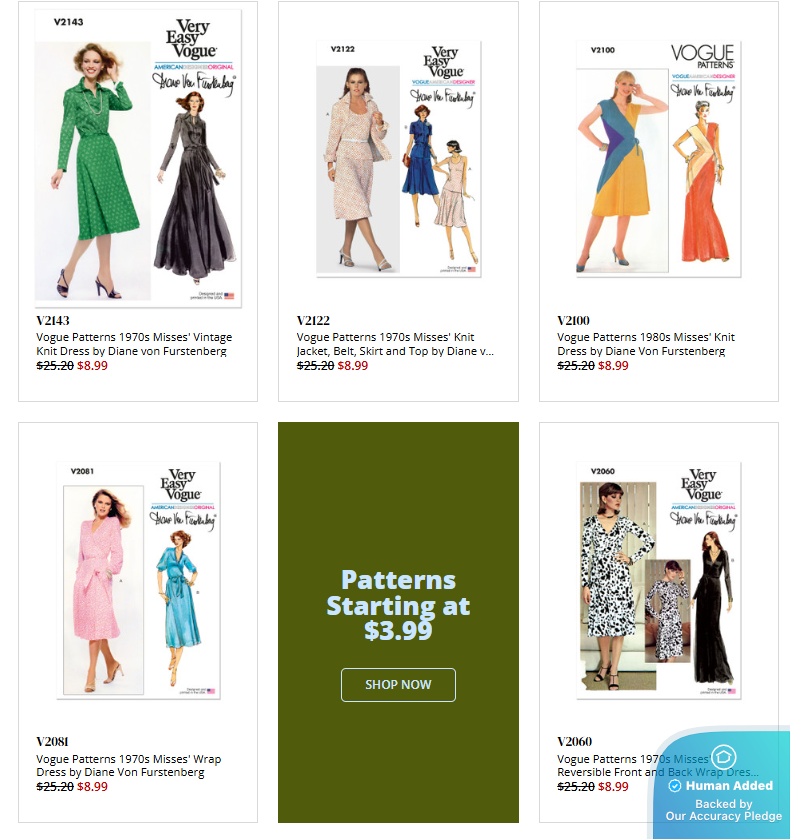The height and width of the screenshot is (839, 790).
Task: Open the V2081 pink wrap dress image
Action: tap(138, 580)
